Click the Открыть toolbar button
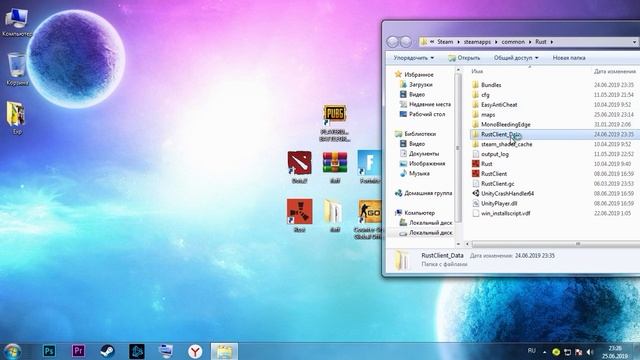Viewport: 640px width, 360px height. pos(464,58)
